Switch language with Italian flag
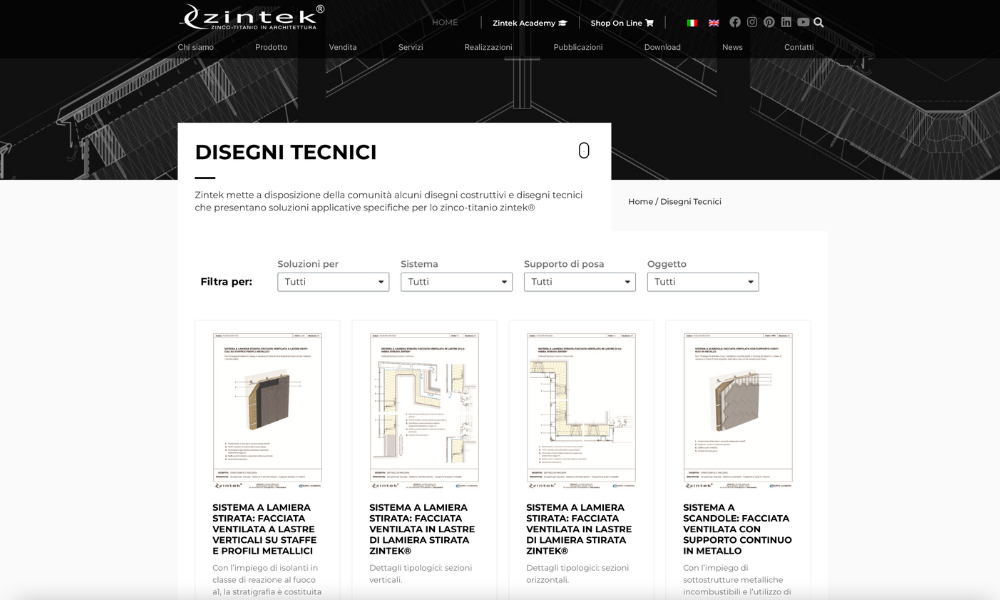1000x600 pixels. tap(692, 23)
